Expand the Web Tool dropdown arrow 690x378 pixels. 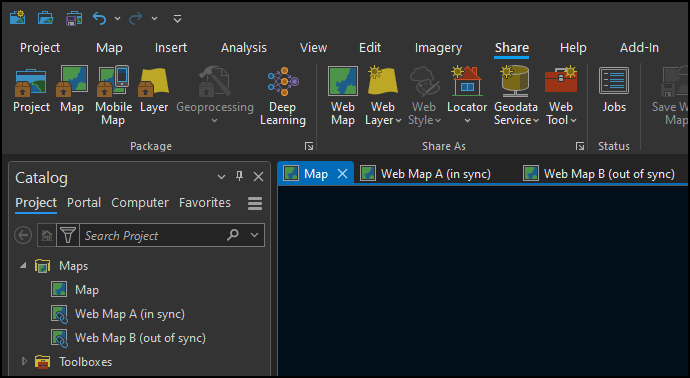(573, 121)
